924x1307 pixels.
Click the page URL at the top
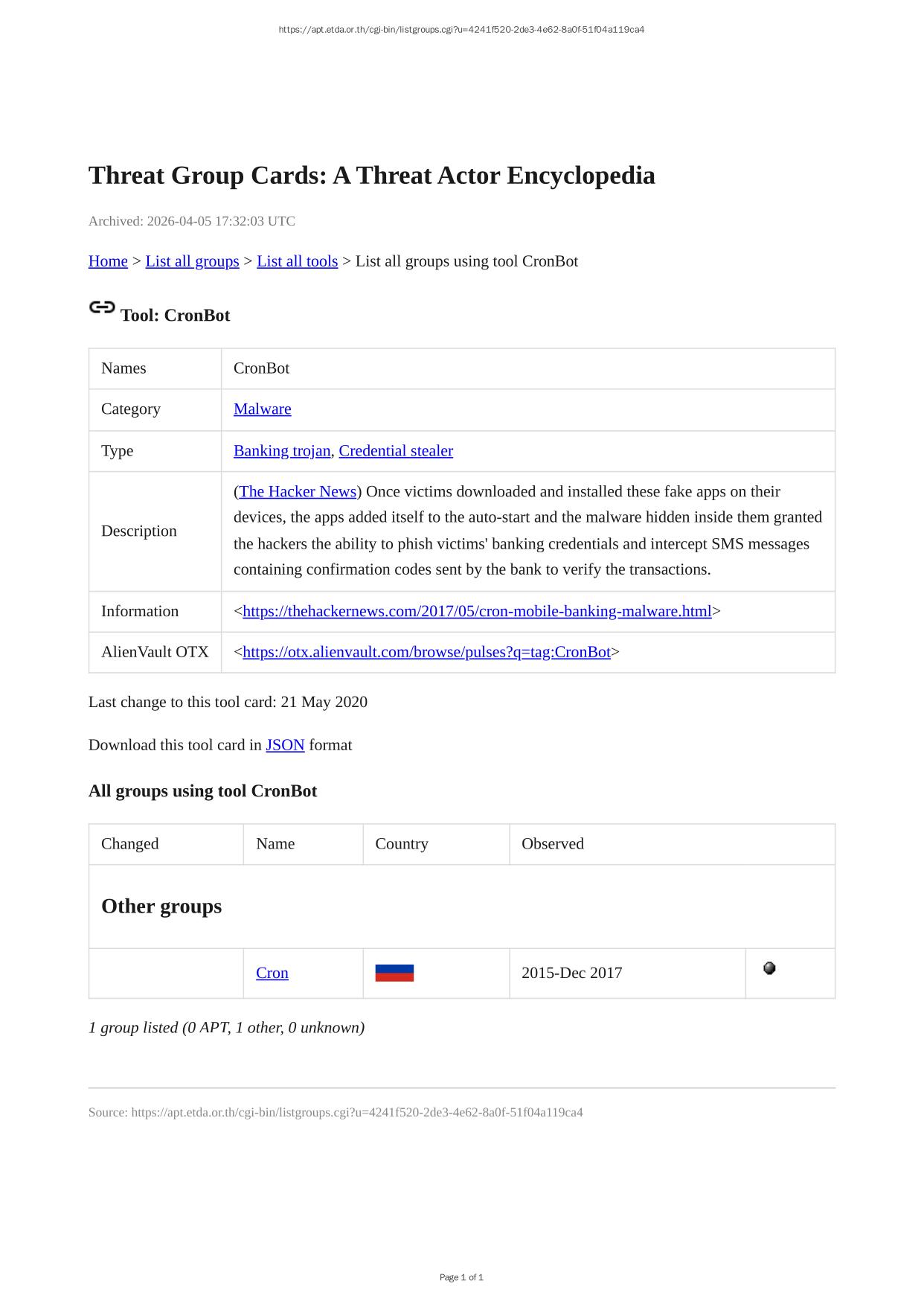click(x=461, y=30)
